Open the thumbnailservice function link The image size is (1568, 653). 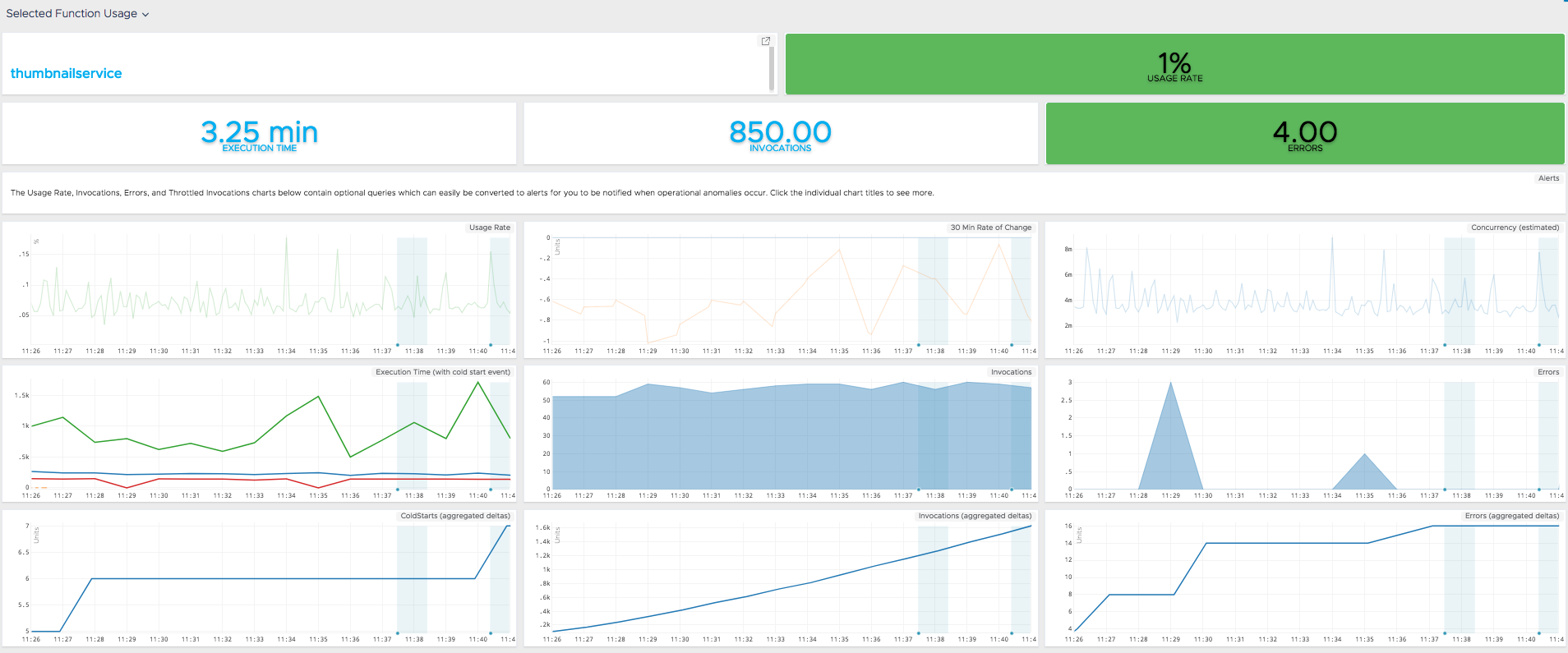pos(66,73)
